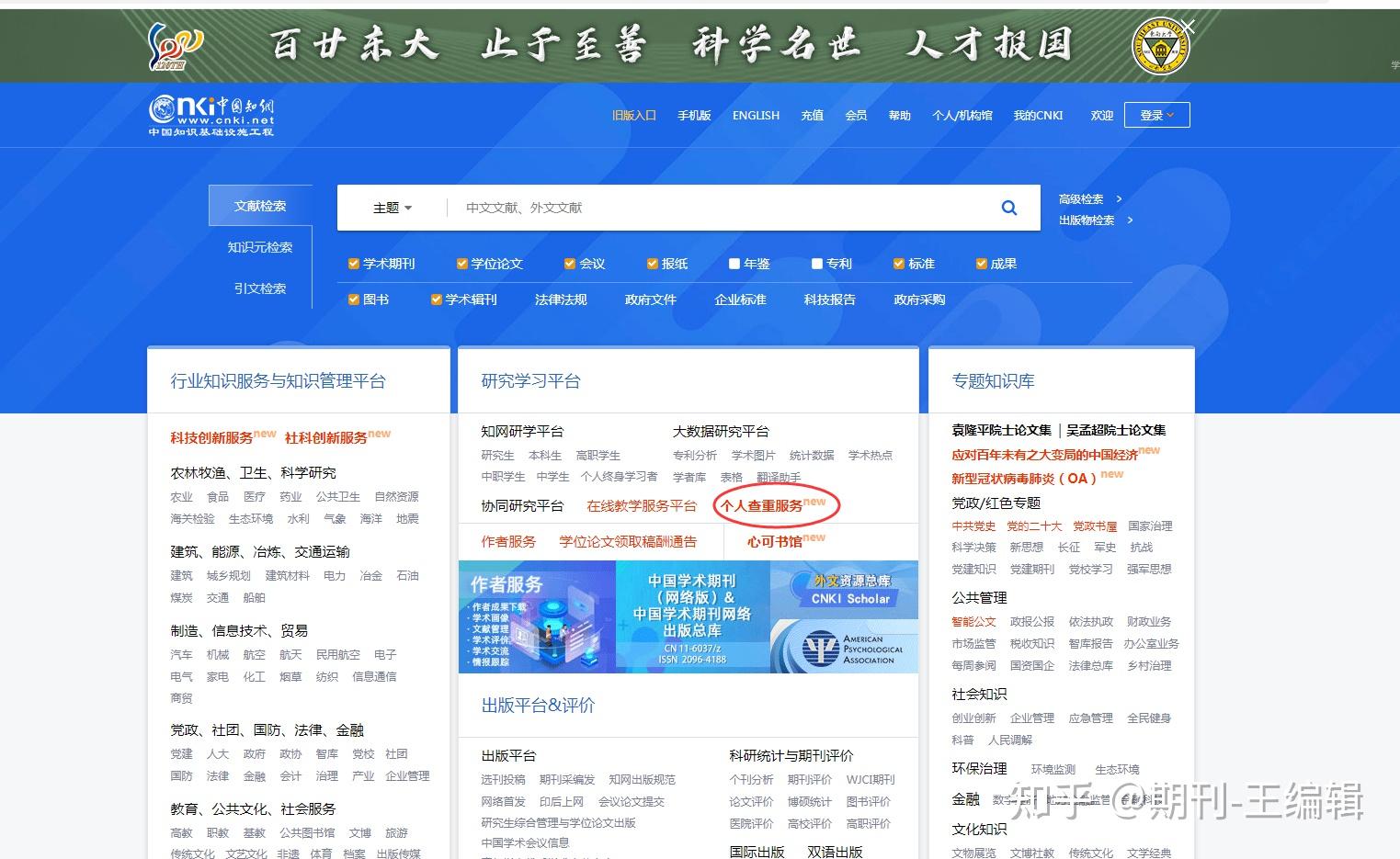Screen dimensions: 1400x859
Task: Open the 主题 search field dropdown
Action: 393,209
